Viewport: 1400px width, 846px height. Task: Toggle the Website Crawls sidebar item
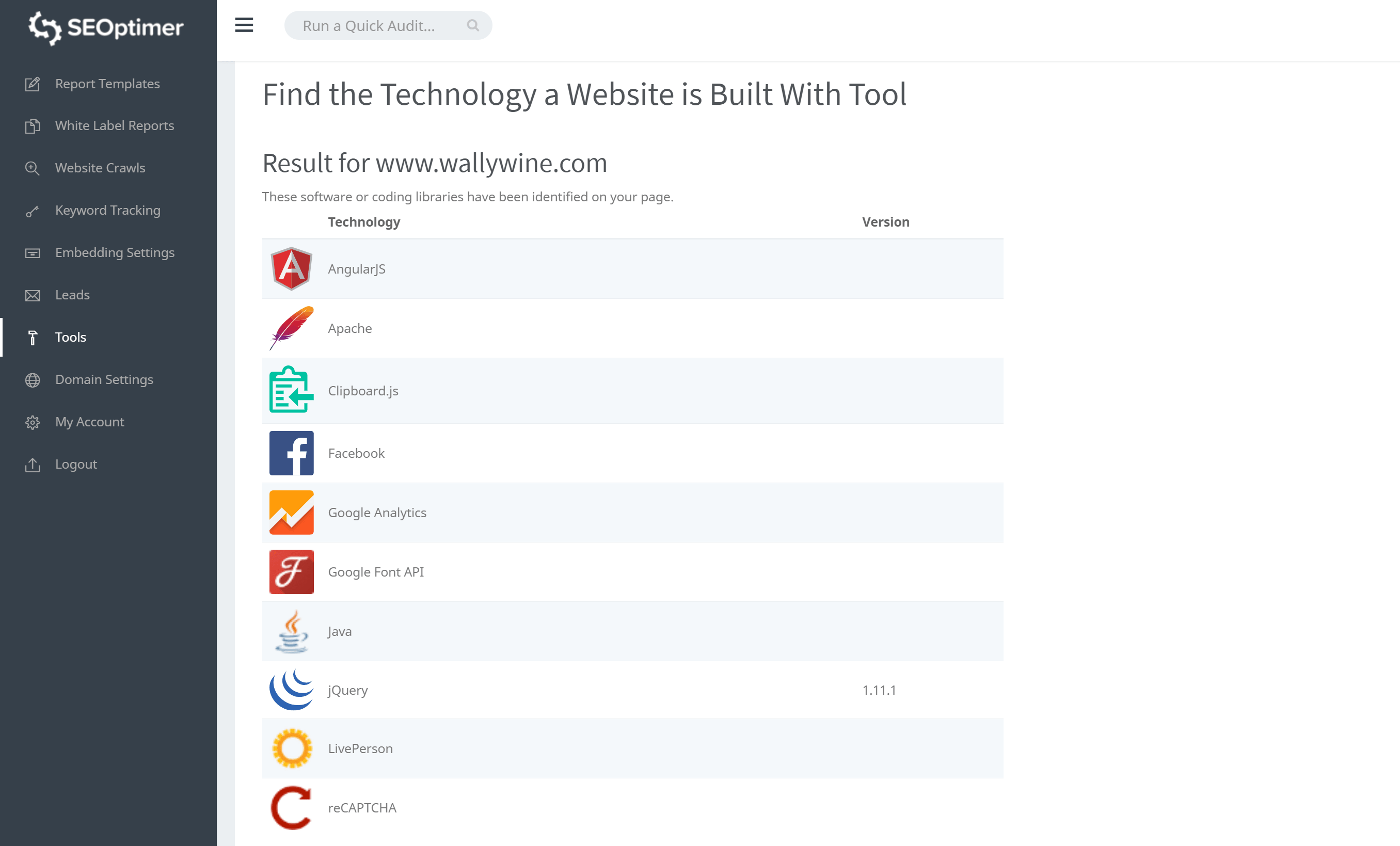(x=100, y=167)
